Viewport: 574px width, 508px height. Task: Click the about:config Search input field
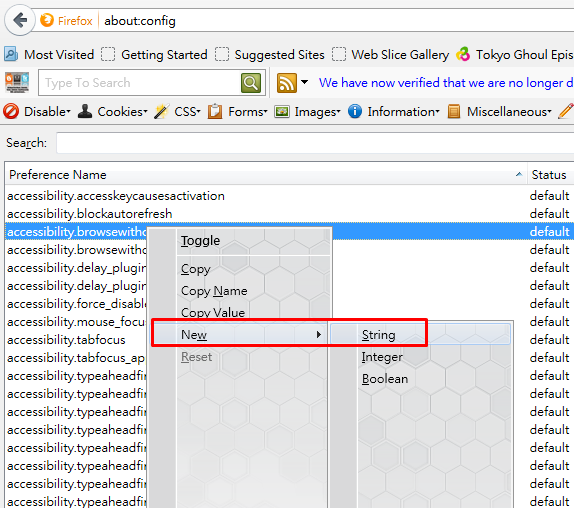315,143
